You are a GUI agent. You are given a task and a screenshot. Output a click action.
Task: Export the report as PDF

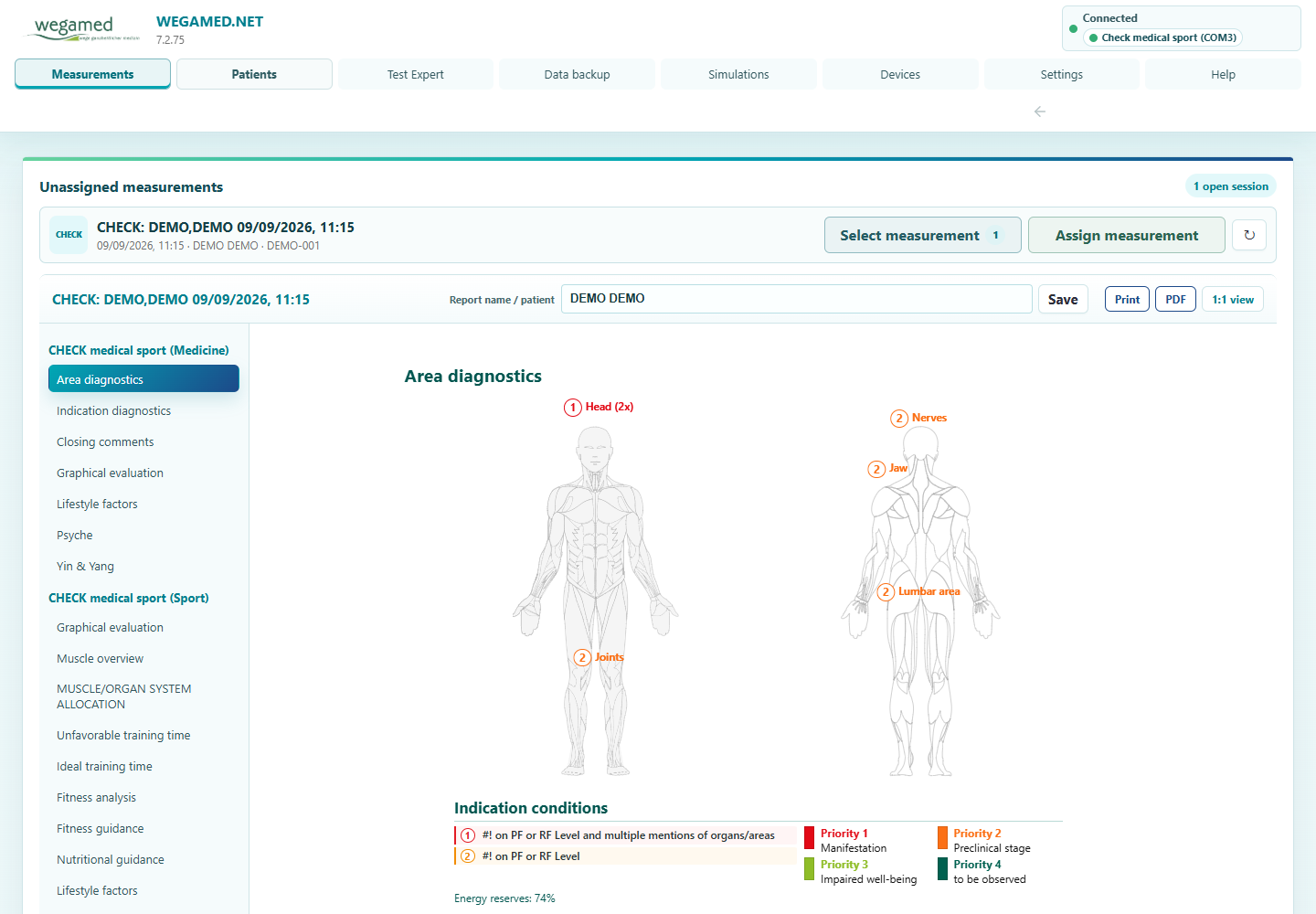tap(1175, 299)
